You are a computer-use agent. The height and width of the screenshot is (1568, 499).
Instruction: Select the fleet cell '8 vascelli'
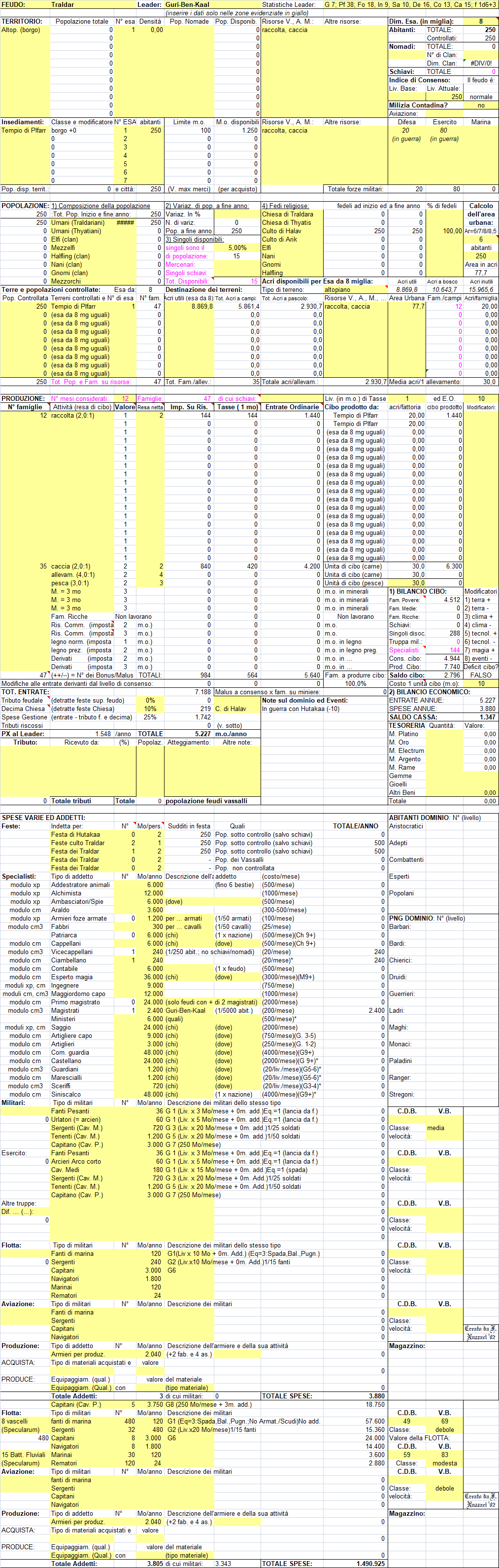click(x=15, y=1421)
